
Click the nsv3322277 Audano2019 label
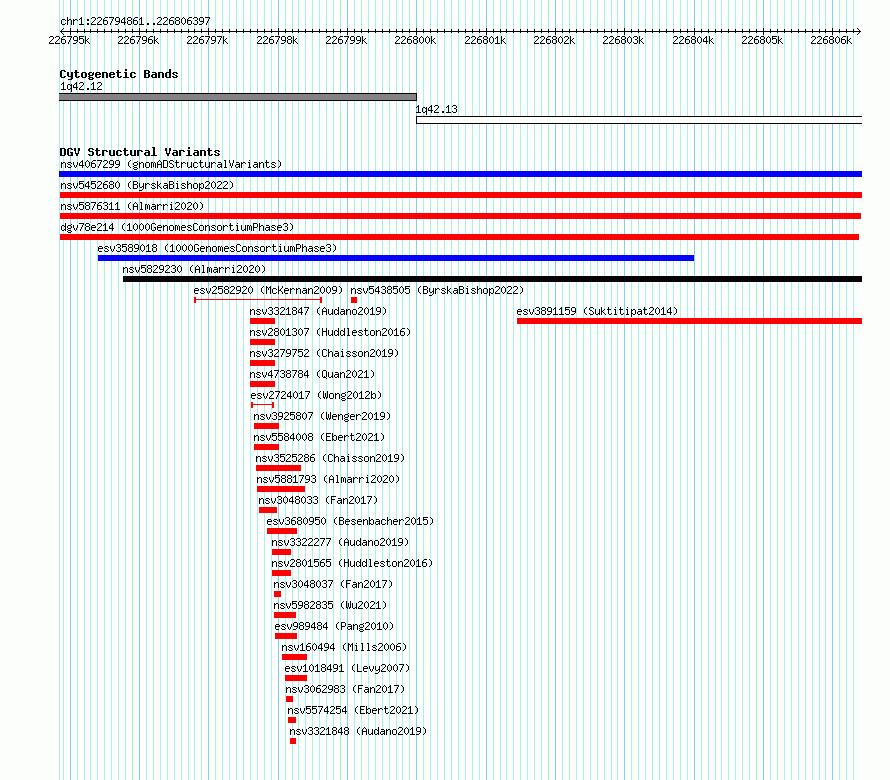pyautogui.click(x=340, y=542)
